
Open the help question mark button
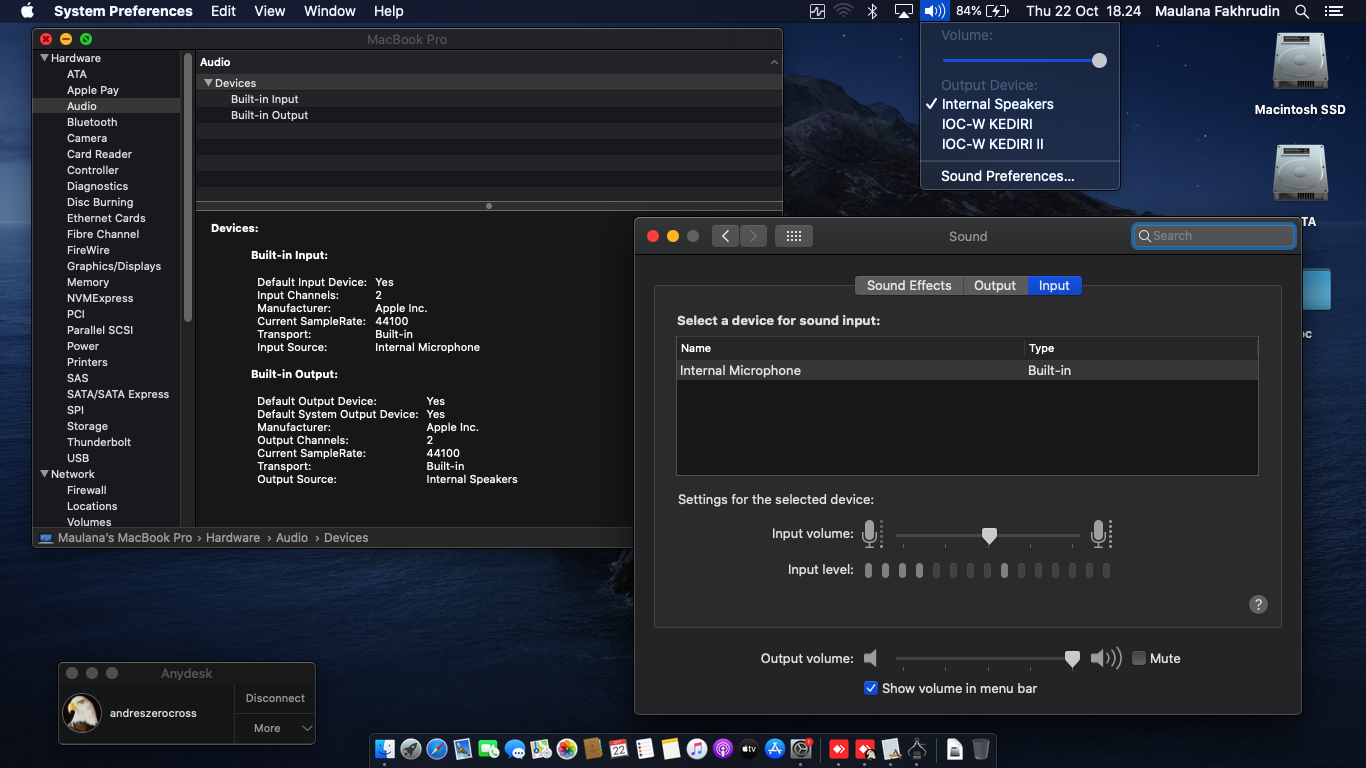point(1258,604)
